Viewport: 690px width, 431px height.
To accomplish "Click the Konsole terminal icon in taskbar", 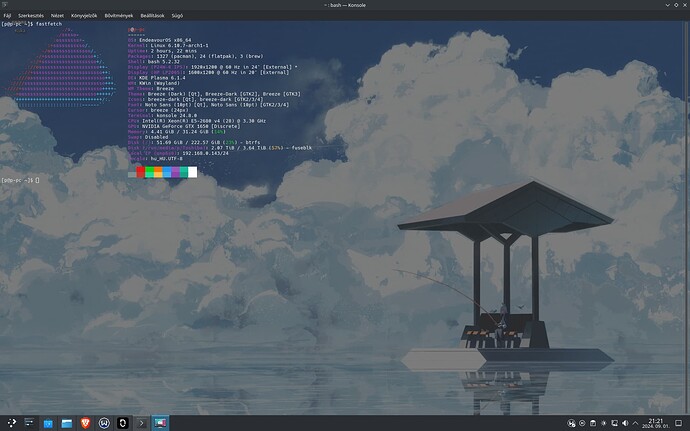I will [x=141, y=423].
